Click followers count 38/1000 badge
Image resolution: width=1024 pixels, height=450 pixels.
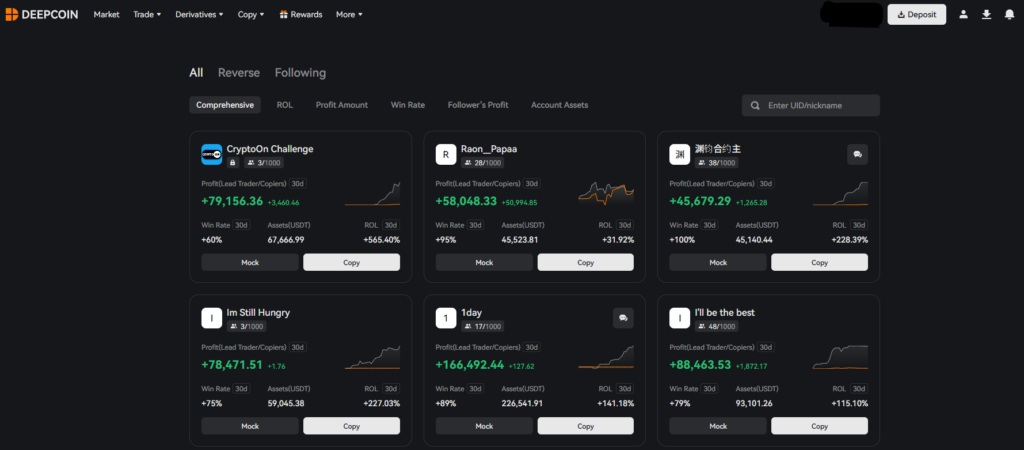[717, 163]
